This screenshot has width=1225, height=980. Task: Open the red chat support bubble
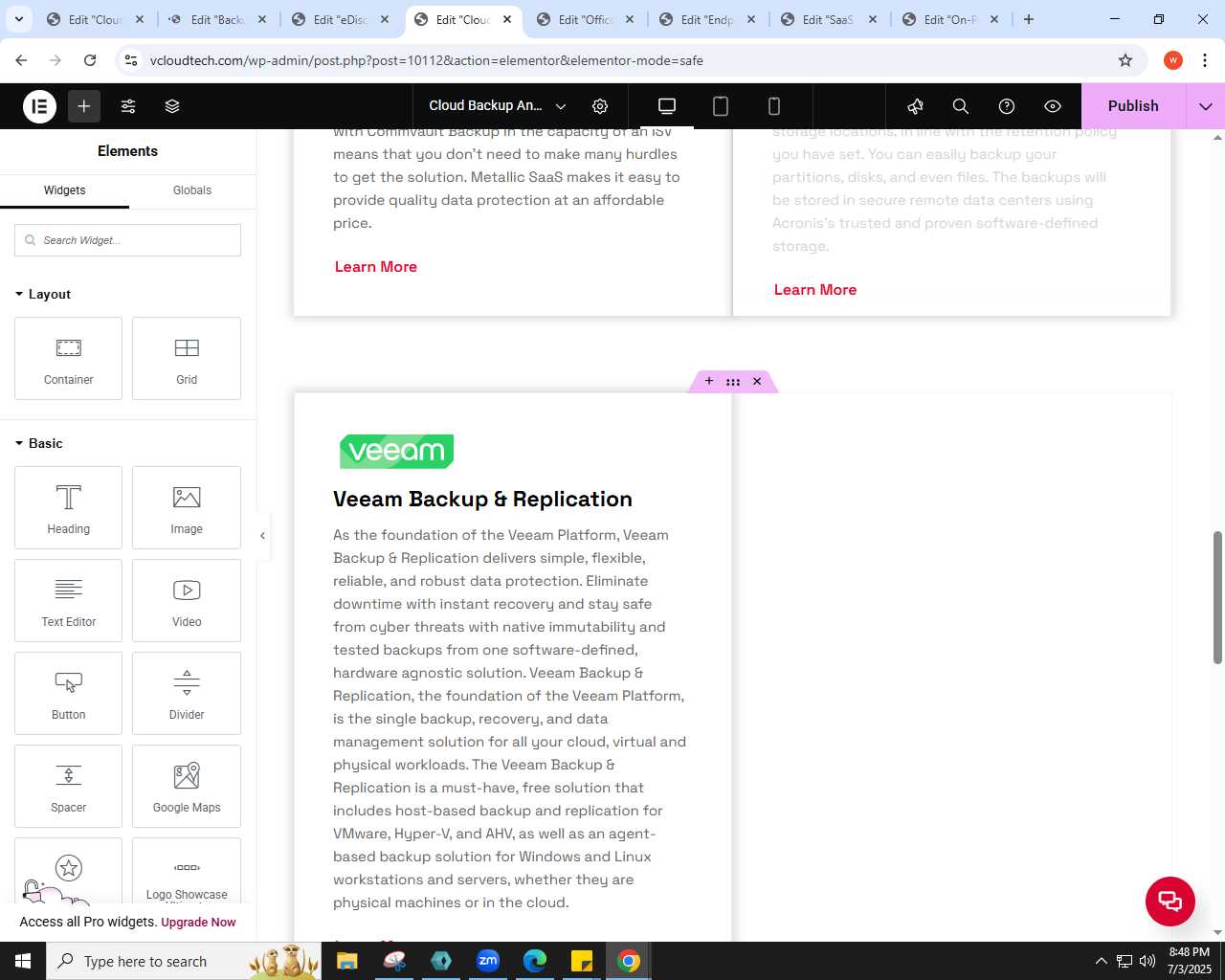coord(1170,901)
